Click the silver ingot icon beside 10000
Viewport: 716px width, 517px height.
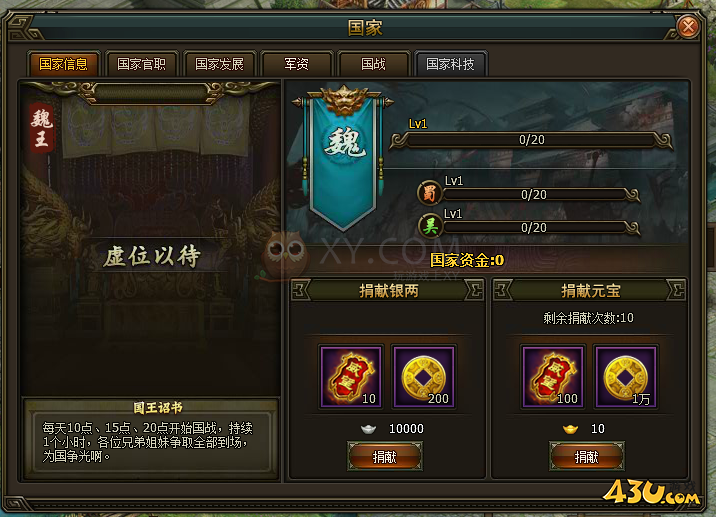click(368, 429)
